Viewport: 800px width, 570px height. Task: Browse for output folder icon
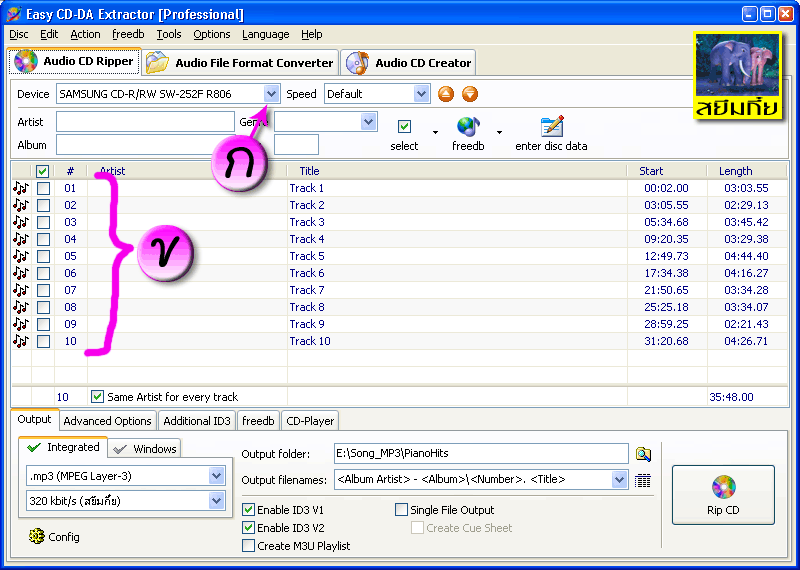(x=643, y=454)
